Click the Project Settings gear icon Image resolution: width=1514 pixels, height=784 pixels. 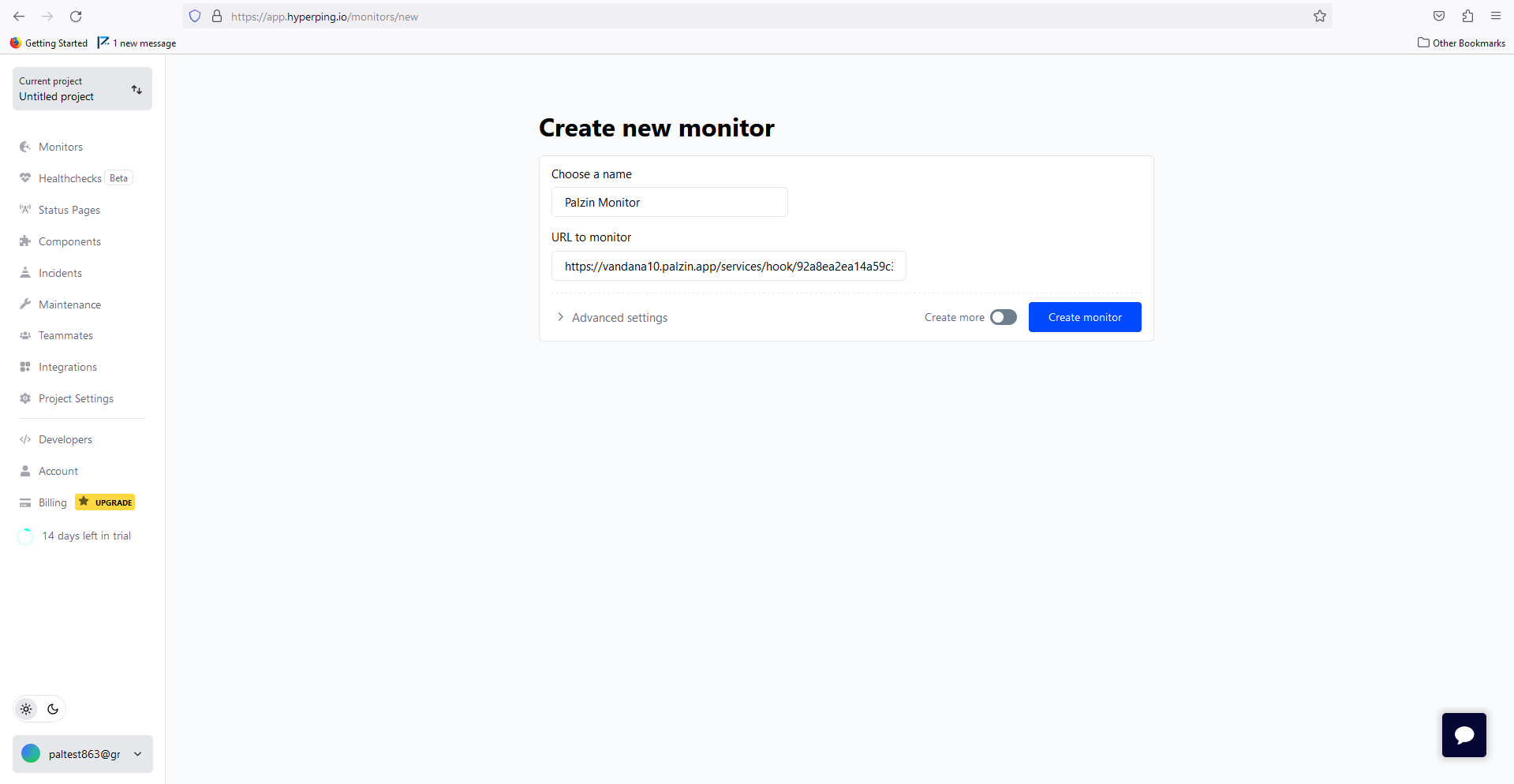click(x=25, y=398)
